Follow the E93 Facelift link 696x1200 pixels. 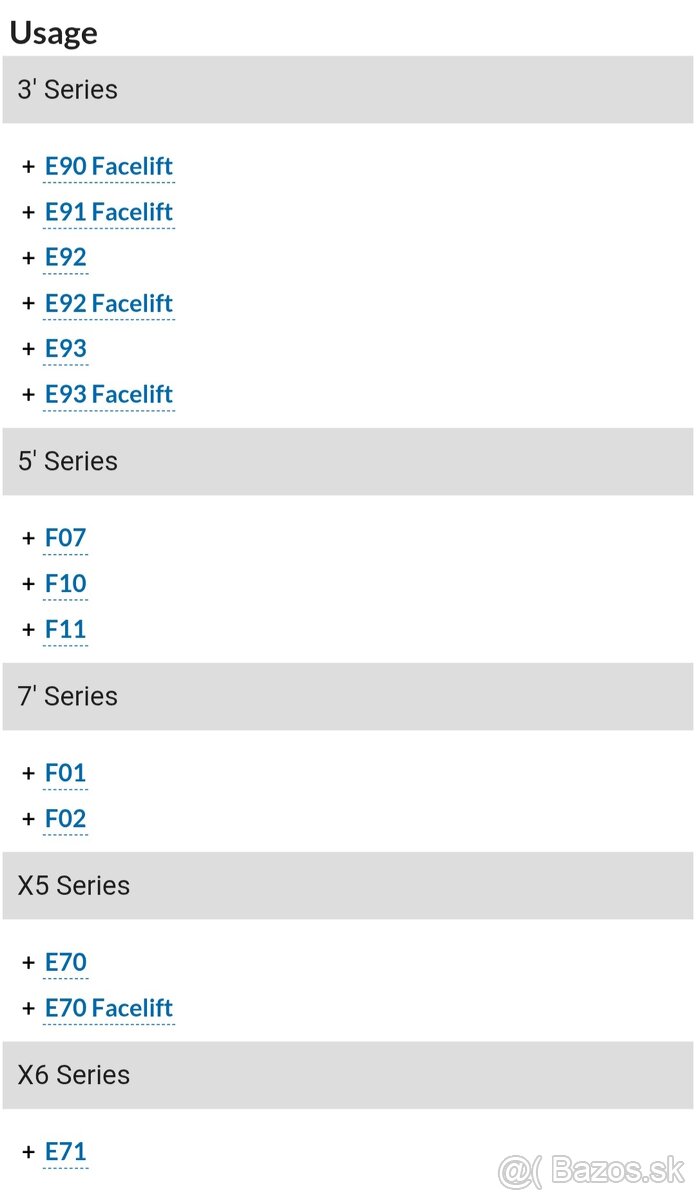click(109, 394)
